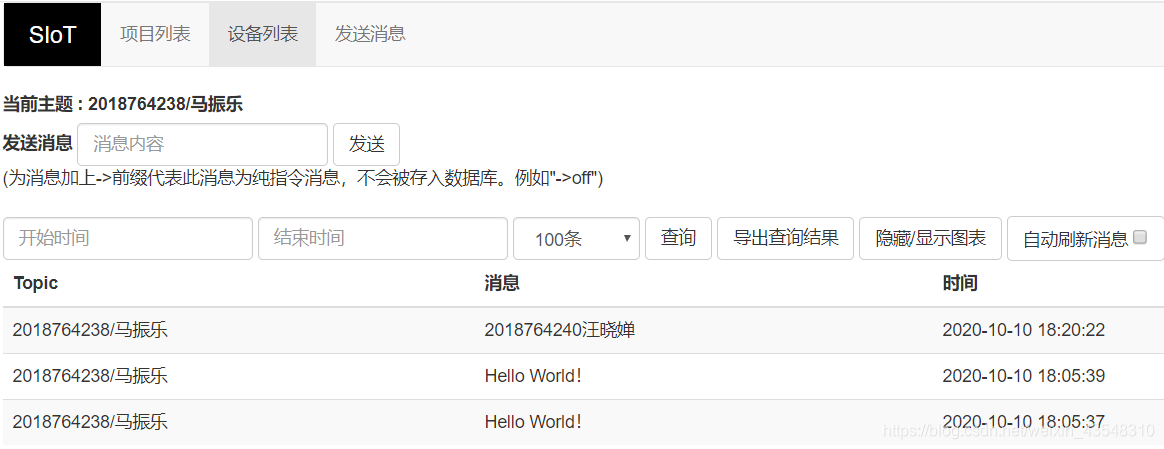Select timestamp 2020-10-10 18:05:39

click(1024, 376)
